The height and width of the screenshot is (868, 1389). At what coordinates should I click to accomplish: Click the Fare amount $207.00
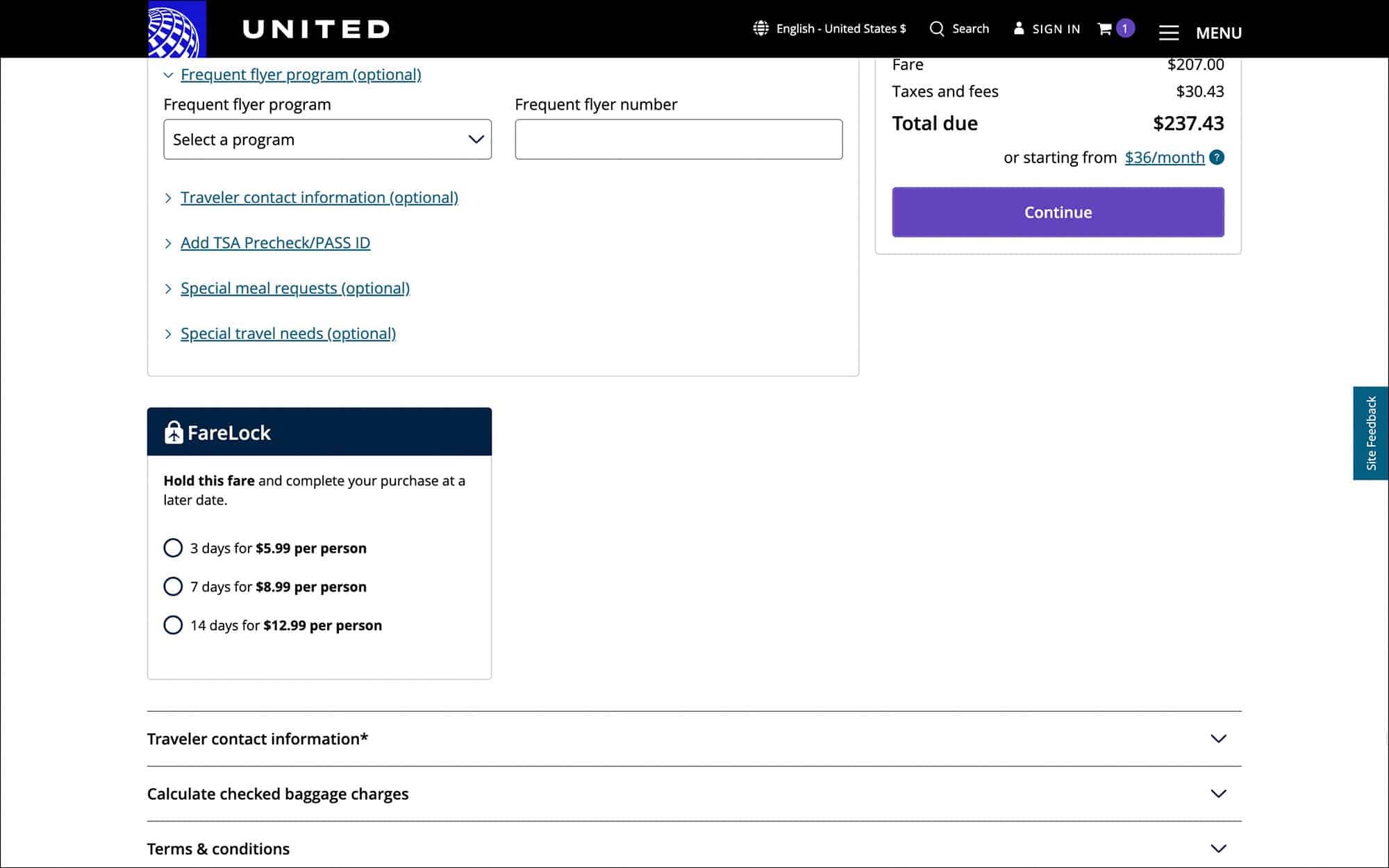(x=1195, y=65)
